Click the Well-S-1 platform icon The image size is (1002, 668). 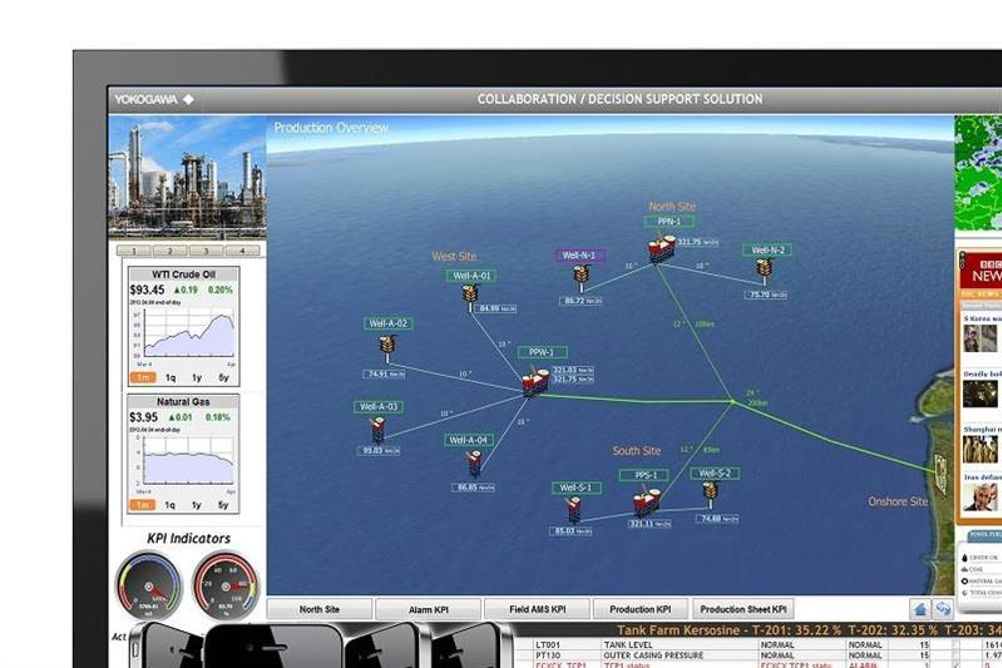click(x=574, y=509)
